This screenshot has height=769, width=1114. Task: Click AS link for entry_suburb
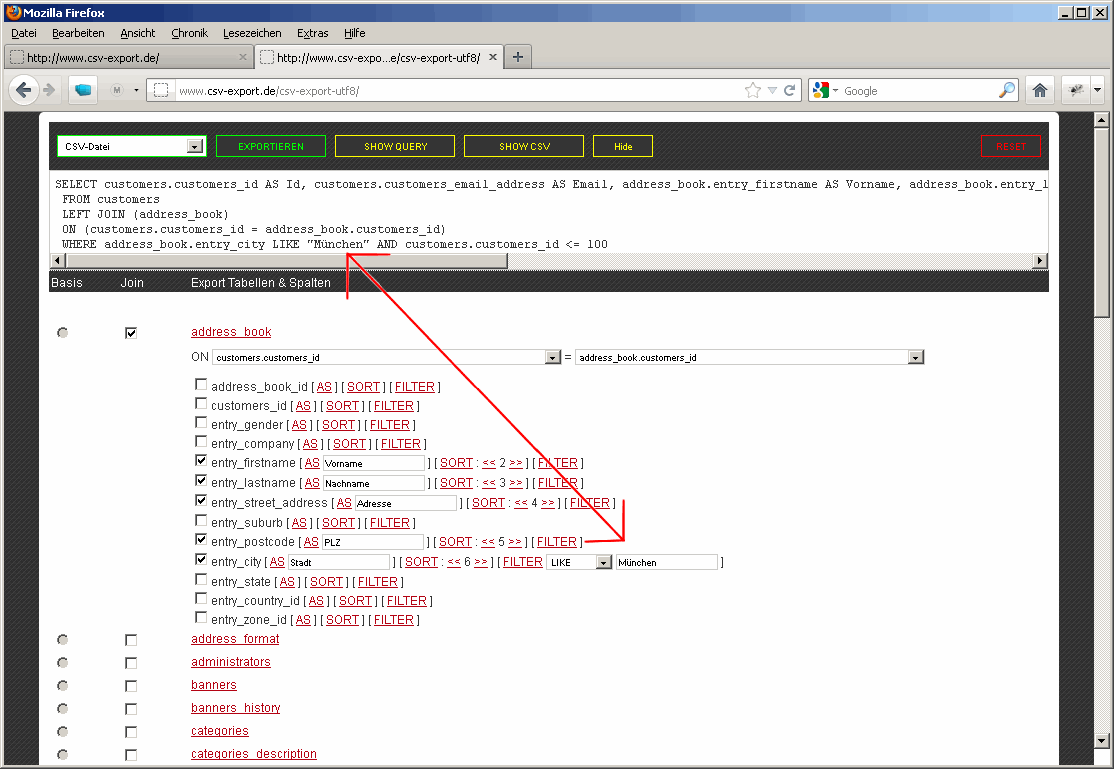[299, 523]
